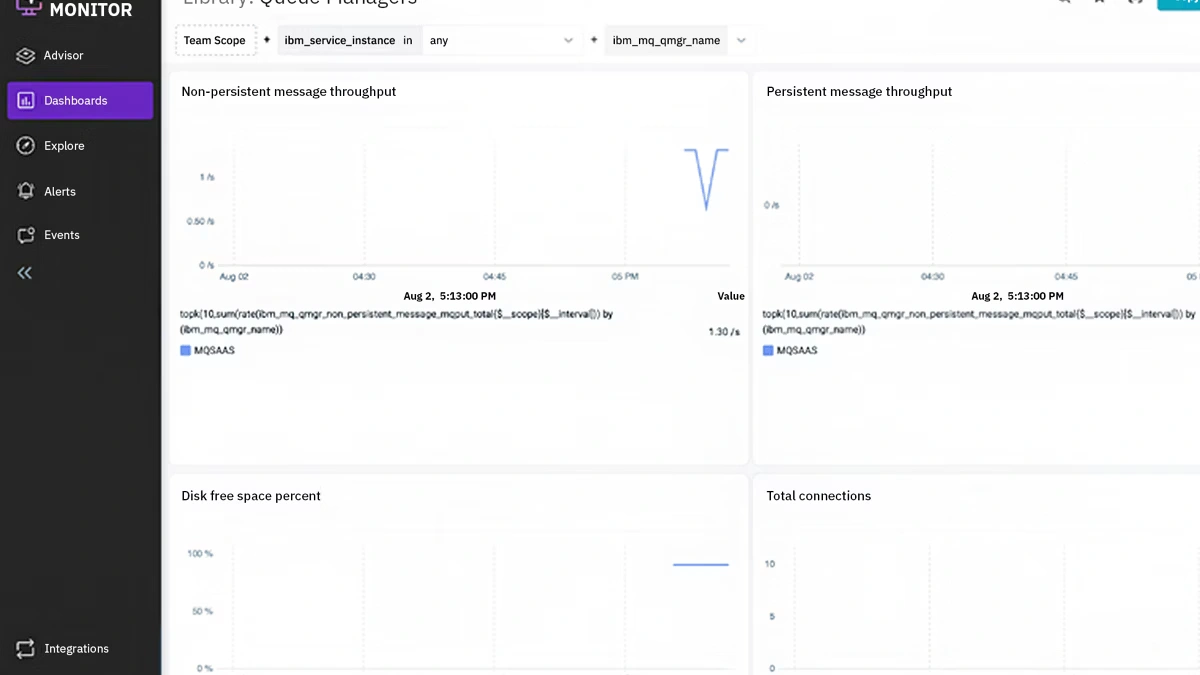Click the Total connections panel title
Viewport: 1200px width, 675px height.
[818, 496]
